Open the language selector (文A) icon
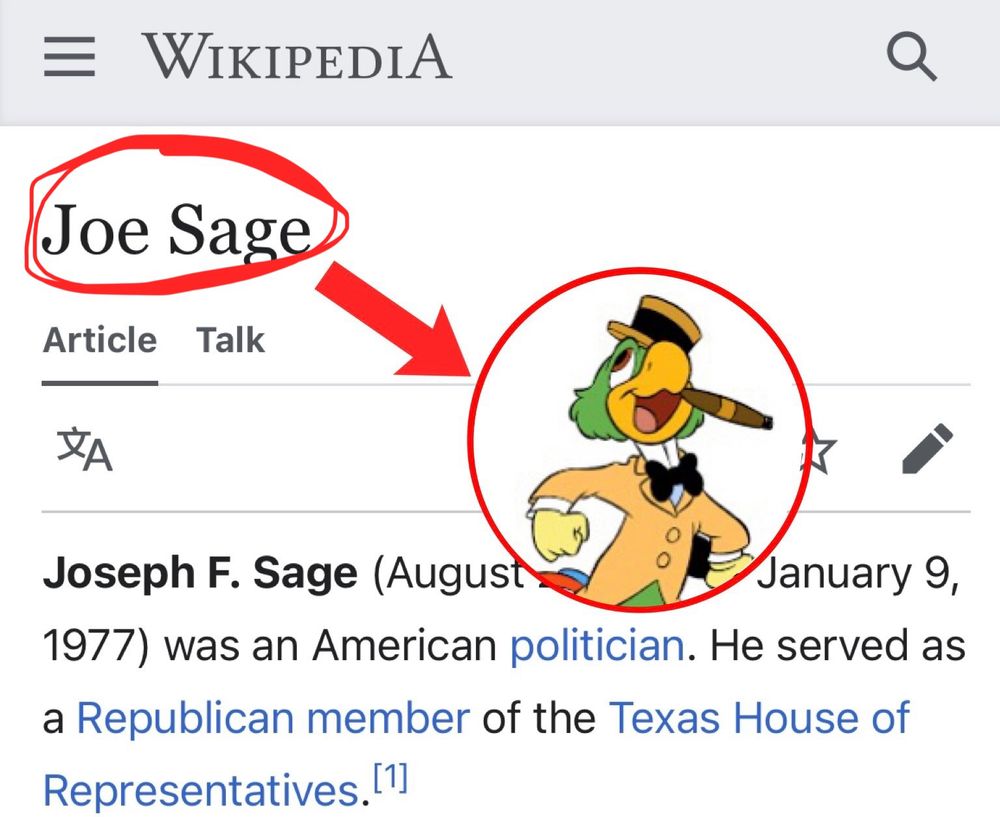The height and width of the screenshot is (817, 1000). 83,449
